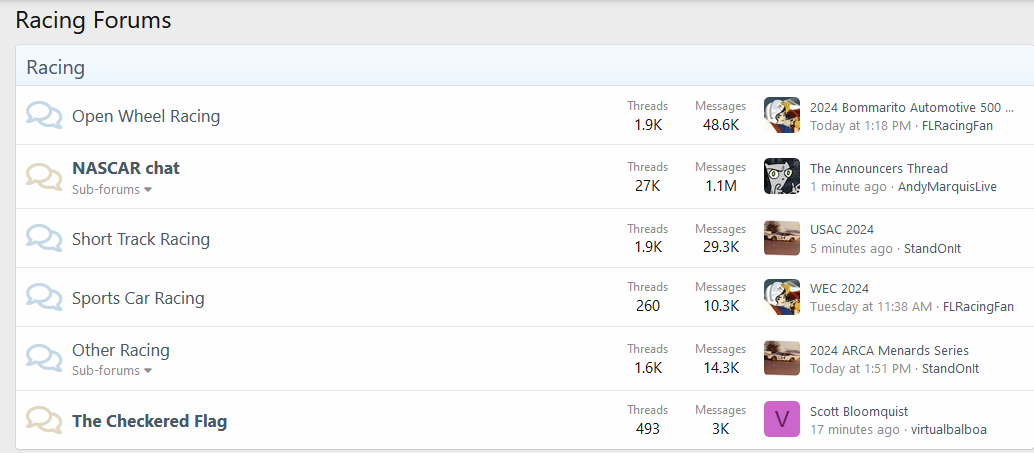1034x453 pixels.
Task: Click the poster avatar beside the USAC 2024 thread
Action: [781, 238]
